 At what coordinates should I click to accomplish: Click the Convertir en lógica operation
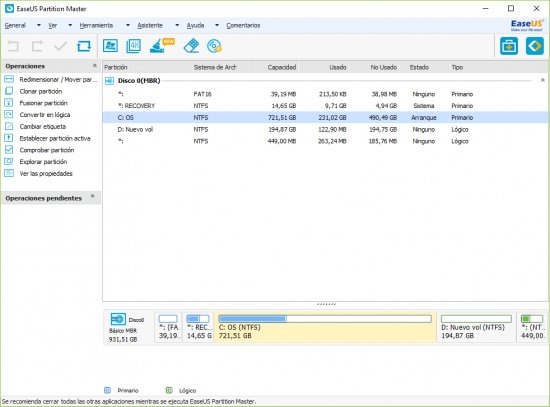45,115
